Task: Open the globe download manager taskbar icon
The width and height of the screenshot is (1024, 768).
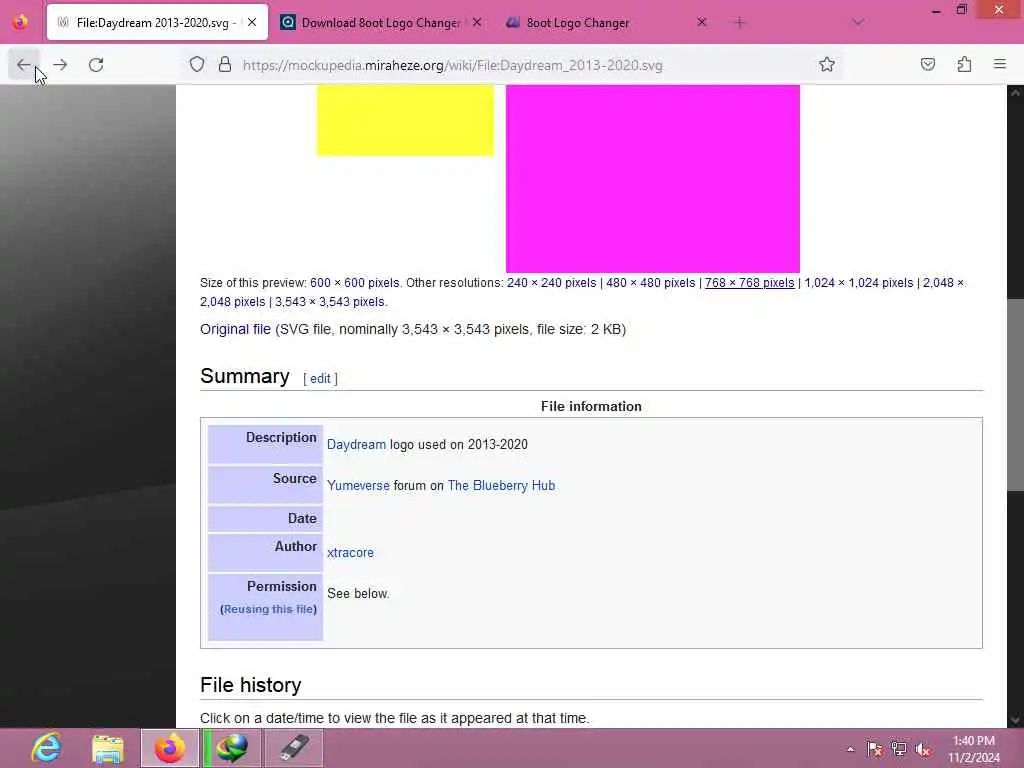Action: (x=232, y=748)
